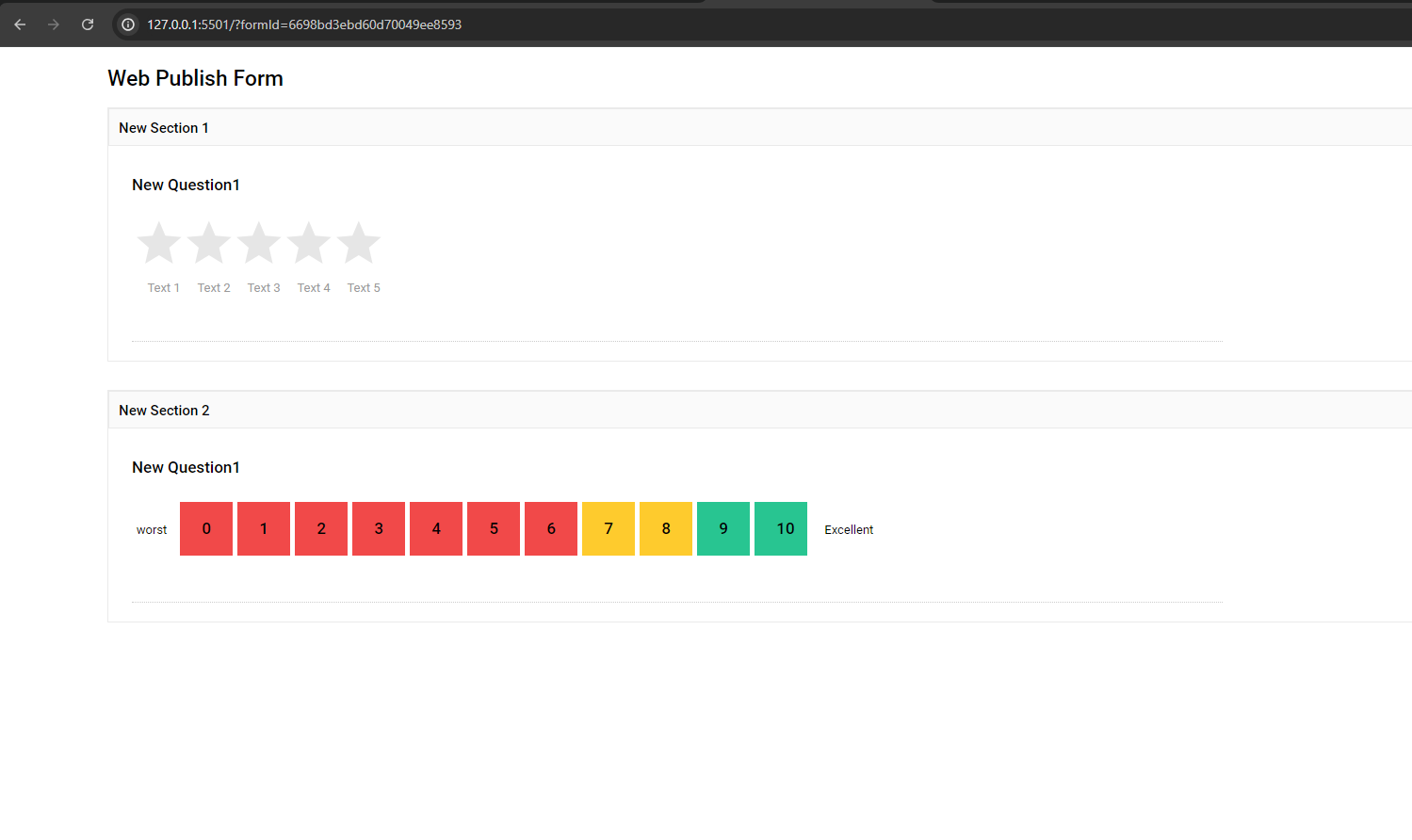Rate one star labeled Text 1
The image size is (1412, 840).
pyautogui.click(x=159, y=244)
